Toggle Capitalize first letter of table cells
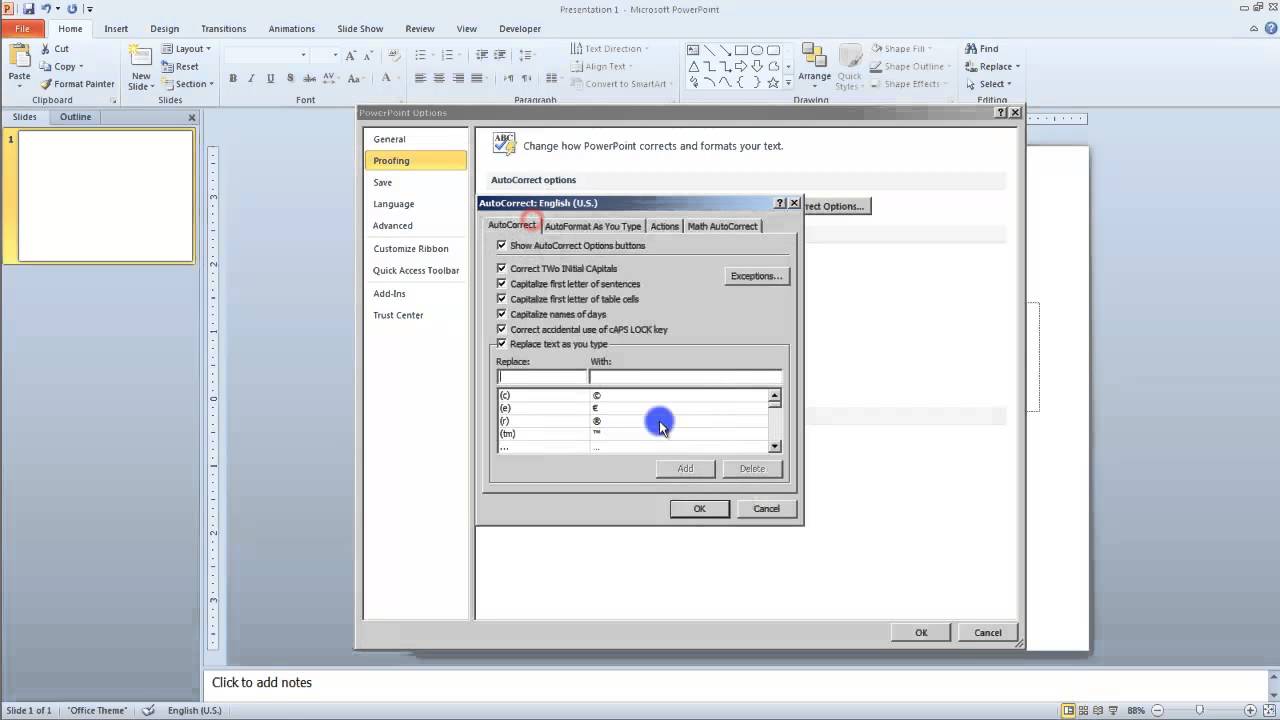Viewport: 1280px width, 720px height. [x=502, y=298]
